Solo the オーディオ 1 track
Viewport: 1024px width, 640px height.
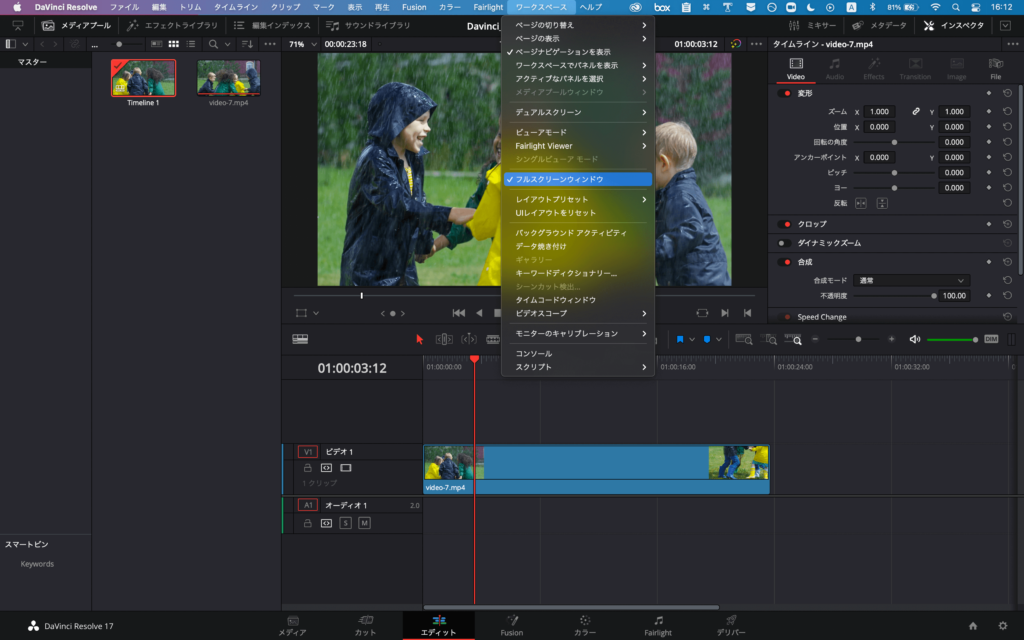[345, 523]
